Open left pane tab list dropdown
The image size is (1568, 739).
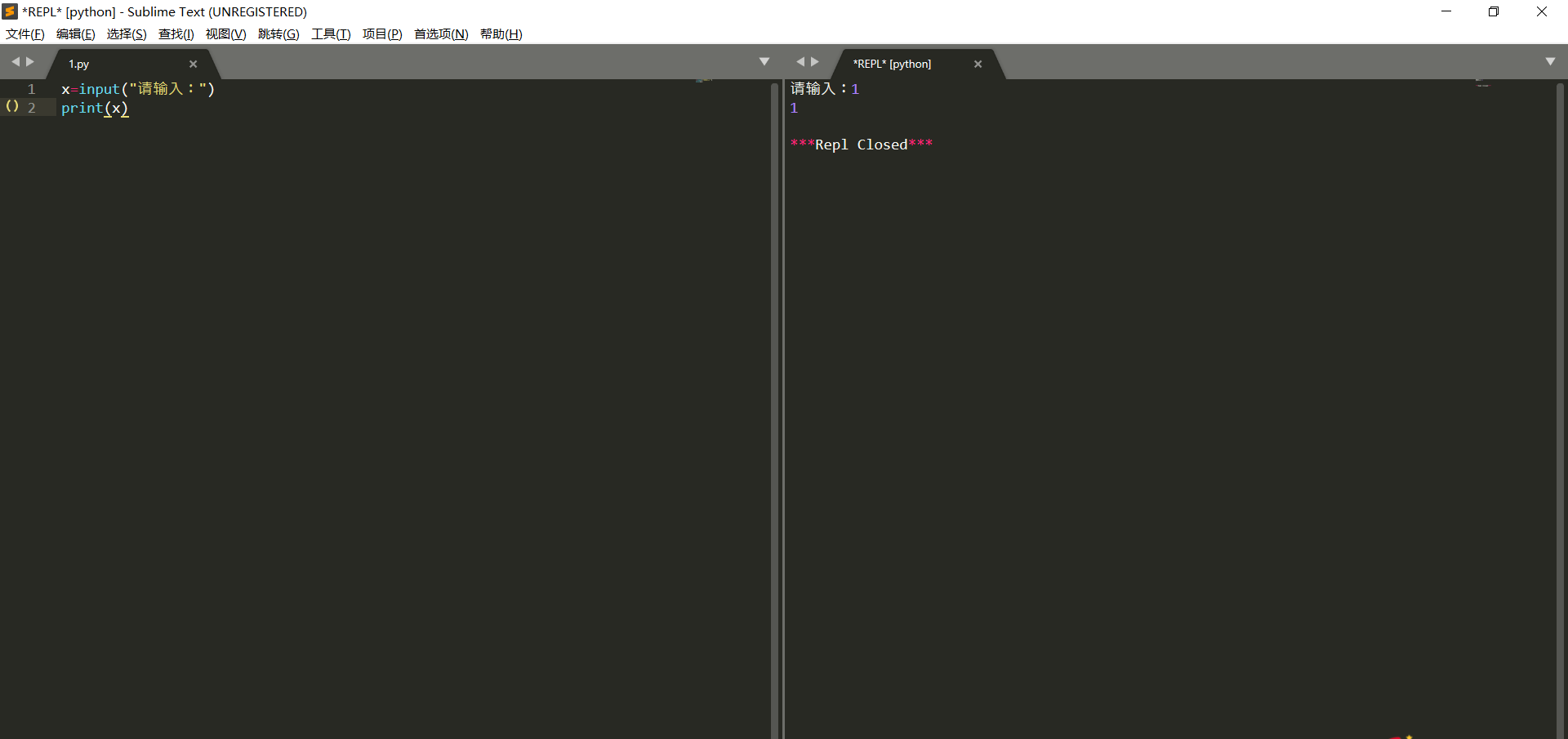pos(764,62)
